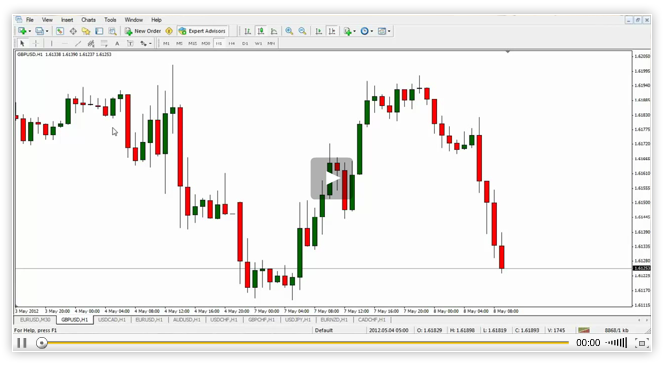The height and width of the screenshot is (366, 664).
Task: Select the equidistant channel tool
Action: (x=91, y=43)
